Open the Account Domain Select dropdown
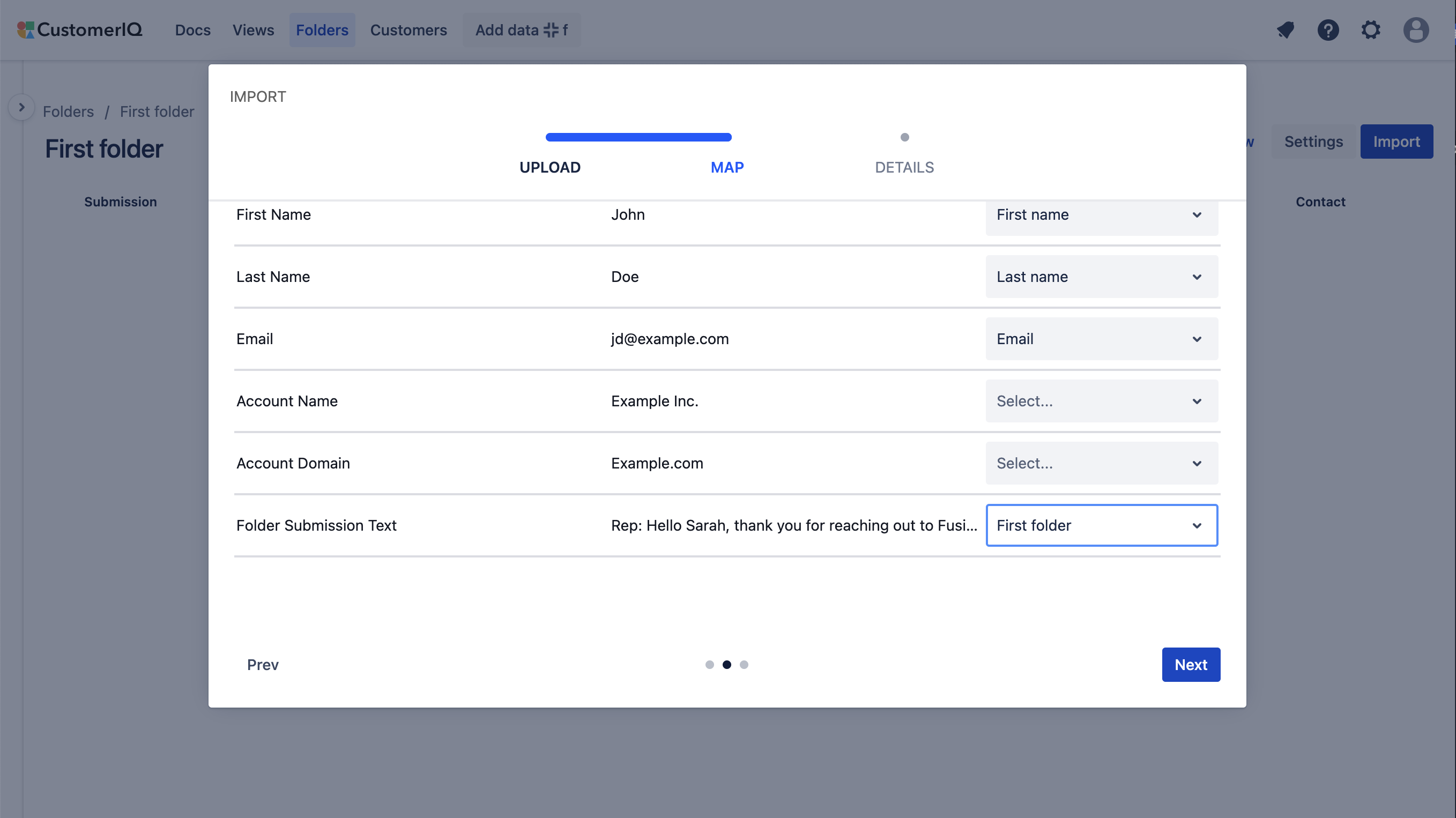 click(x=1101, y=463)
